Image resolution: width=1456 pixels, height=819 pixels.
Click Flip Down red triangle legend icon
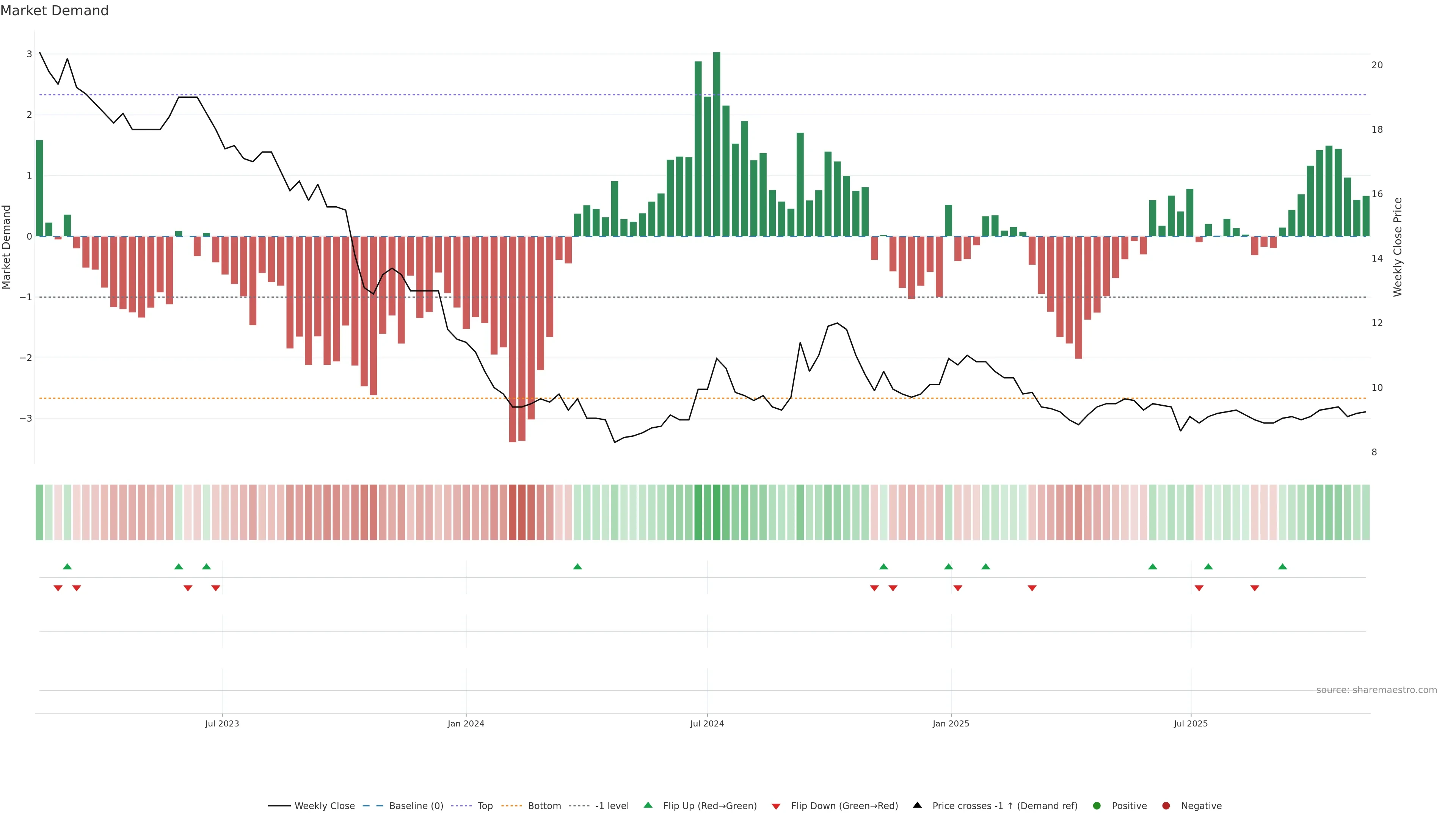click(x=776, y=806)
